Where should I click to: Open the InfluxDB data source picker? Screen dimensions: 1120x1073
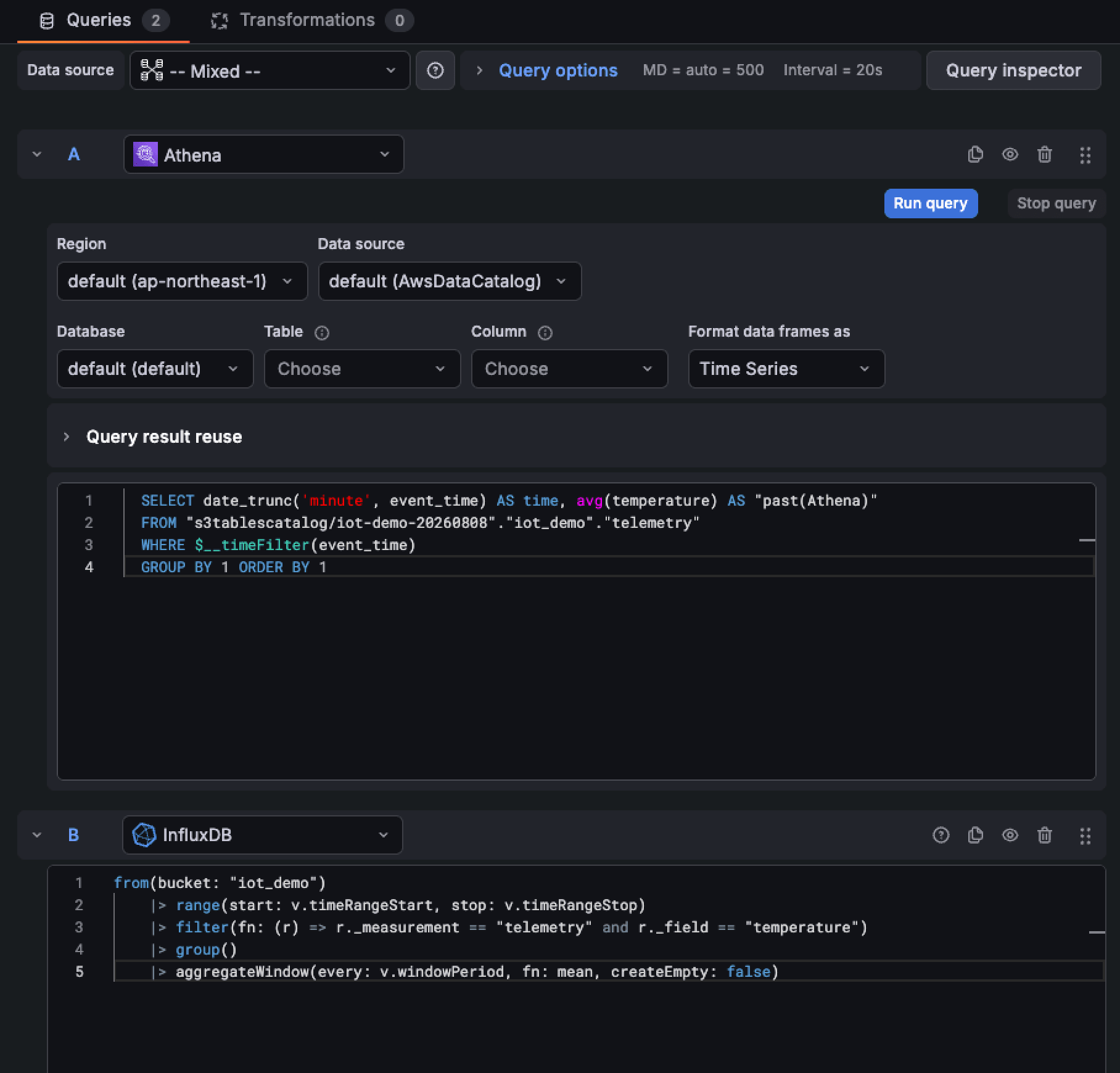tap(263, 835)
